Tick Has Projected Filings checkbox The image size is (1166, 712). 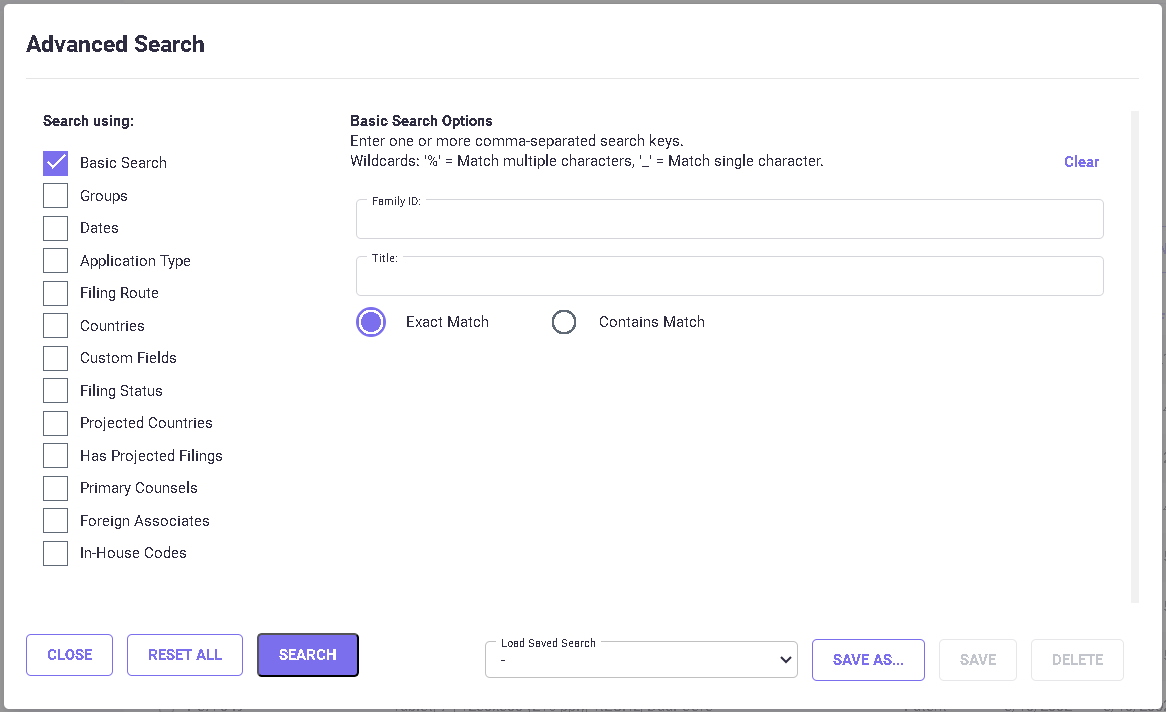[56, 456]
